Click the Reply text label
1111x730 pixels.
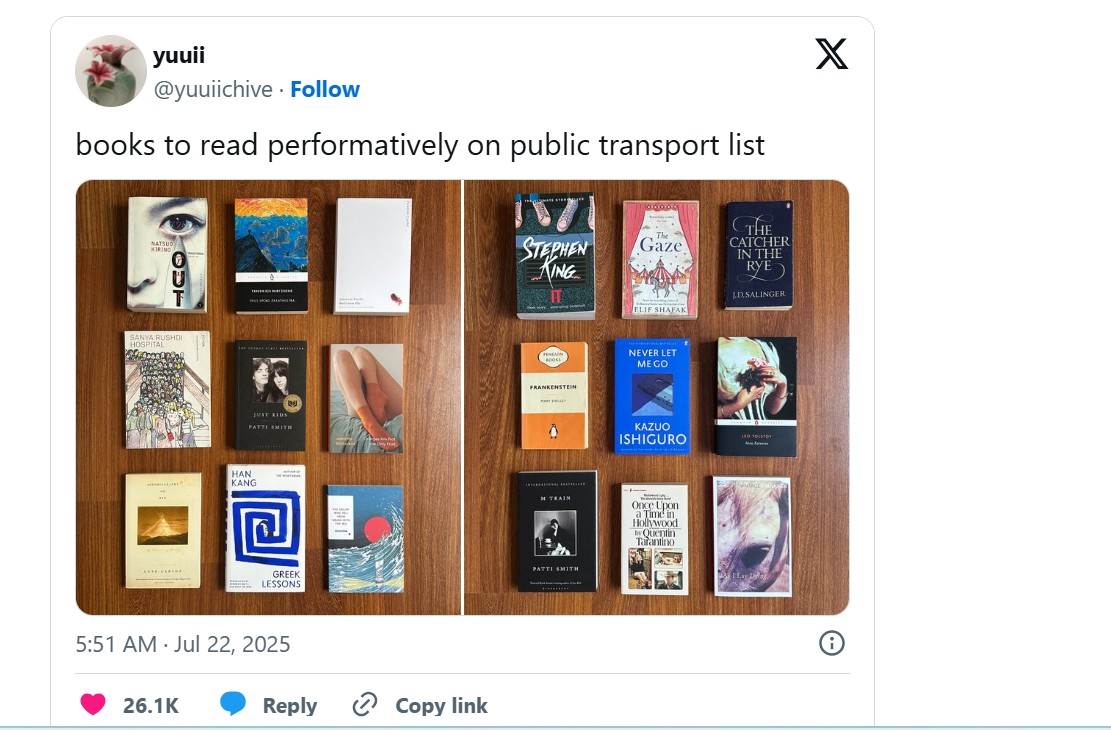tap(290, 705)
